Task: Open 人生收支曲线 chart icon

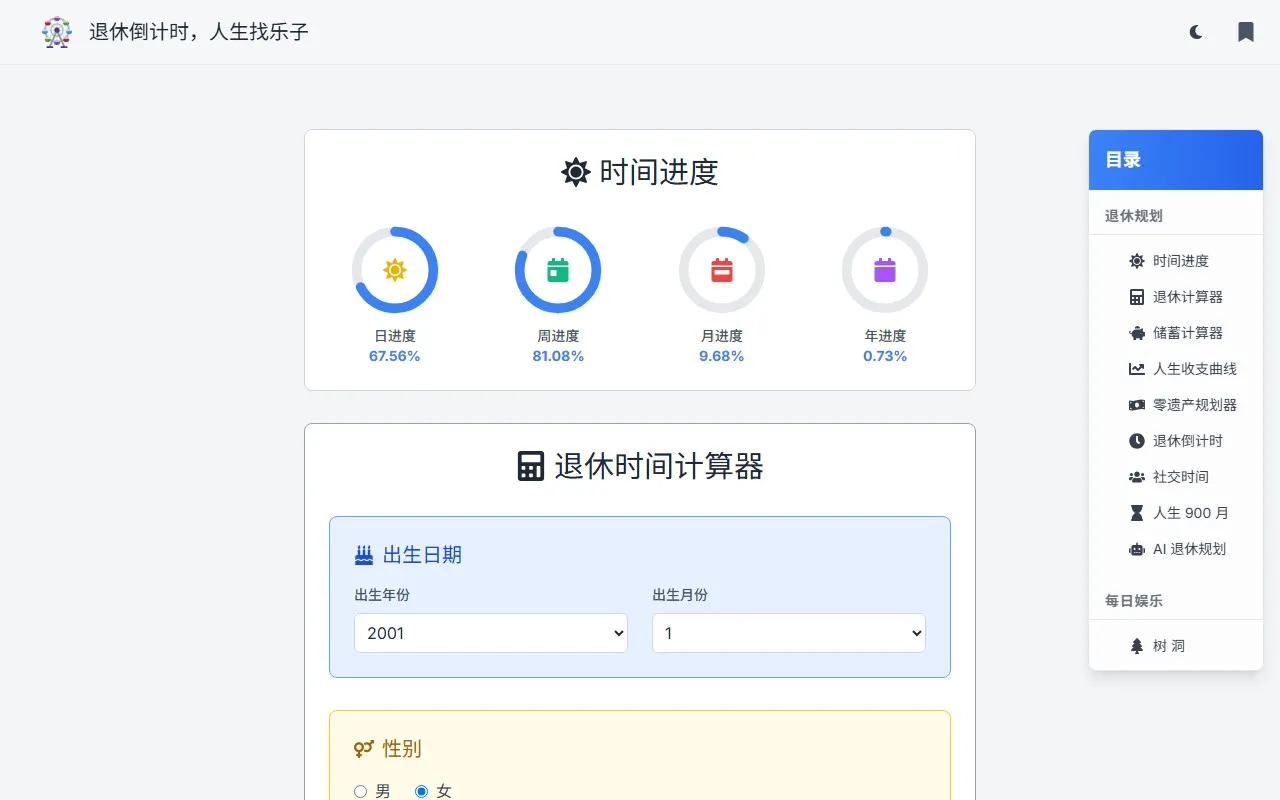Action: pos(1136,369)
